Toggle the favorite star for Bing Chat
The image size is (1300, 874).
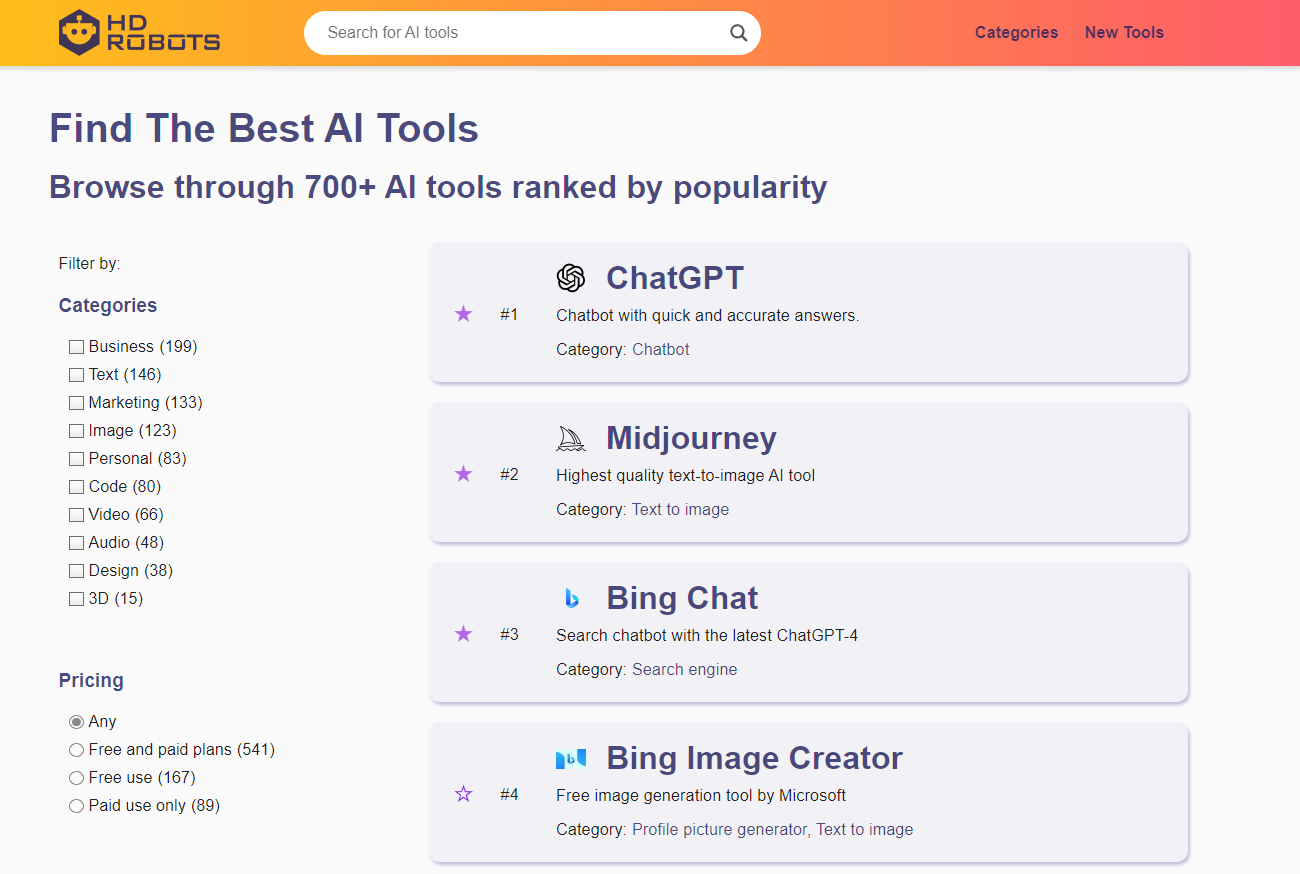point(463,634)
